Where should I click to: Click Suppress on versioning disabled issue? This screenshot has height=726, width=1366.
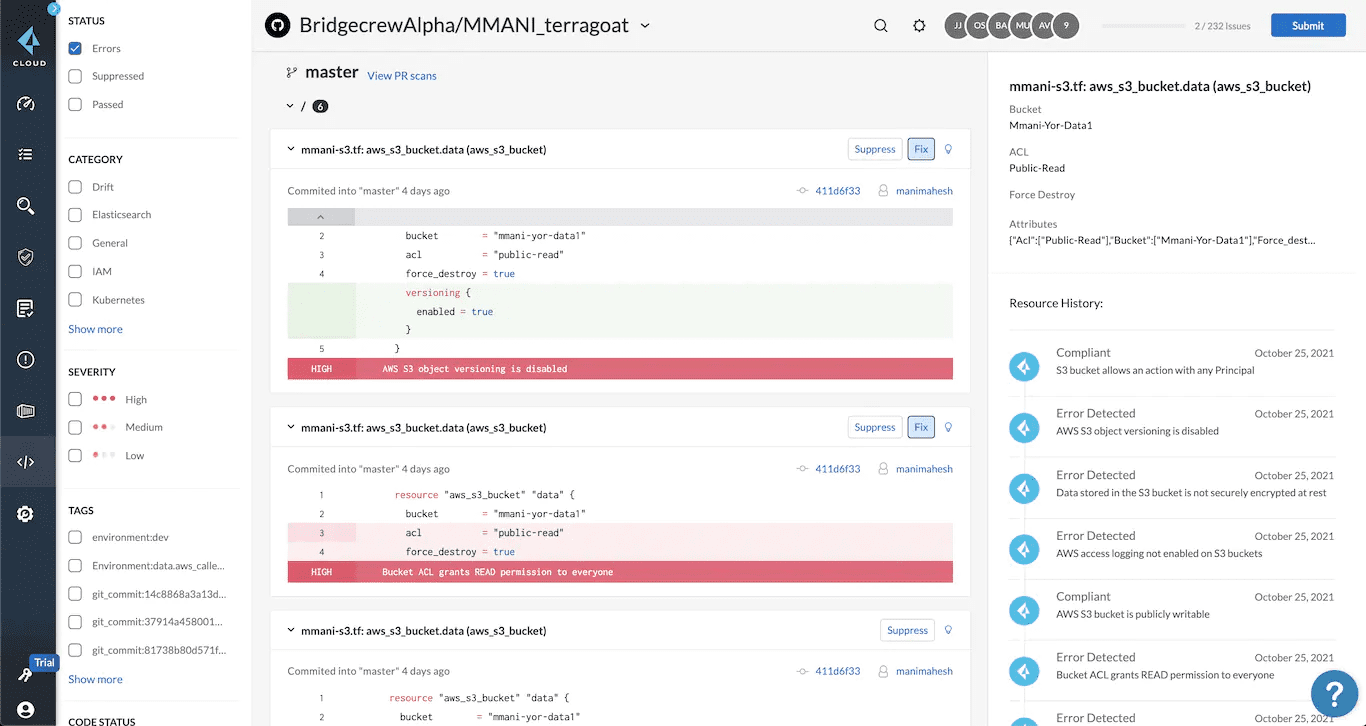[x=875, y=149]
